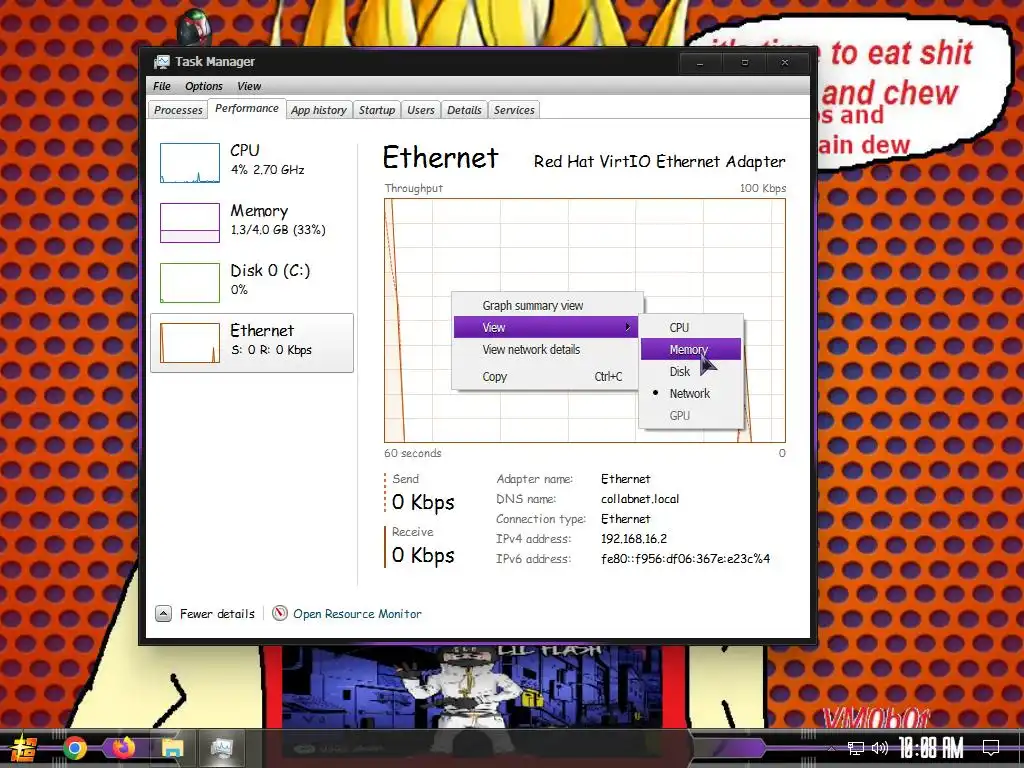Select the Ethernet graph thumbnail in sidebar
The height and width of the screenshot is (768, 1024).
[190, 343]
